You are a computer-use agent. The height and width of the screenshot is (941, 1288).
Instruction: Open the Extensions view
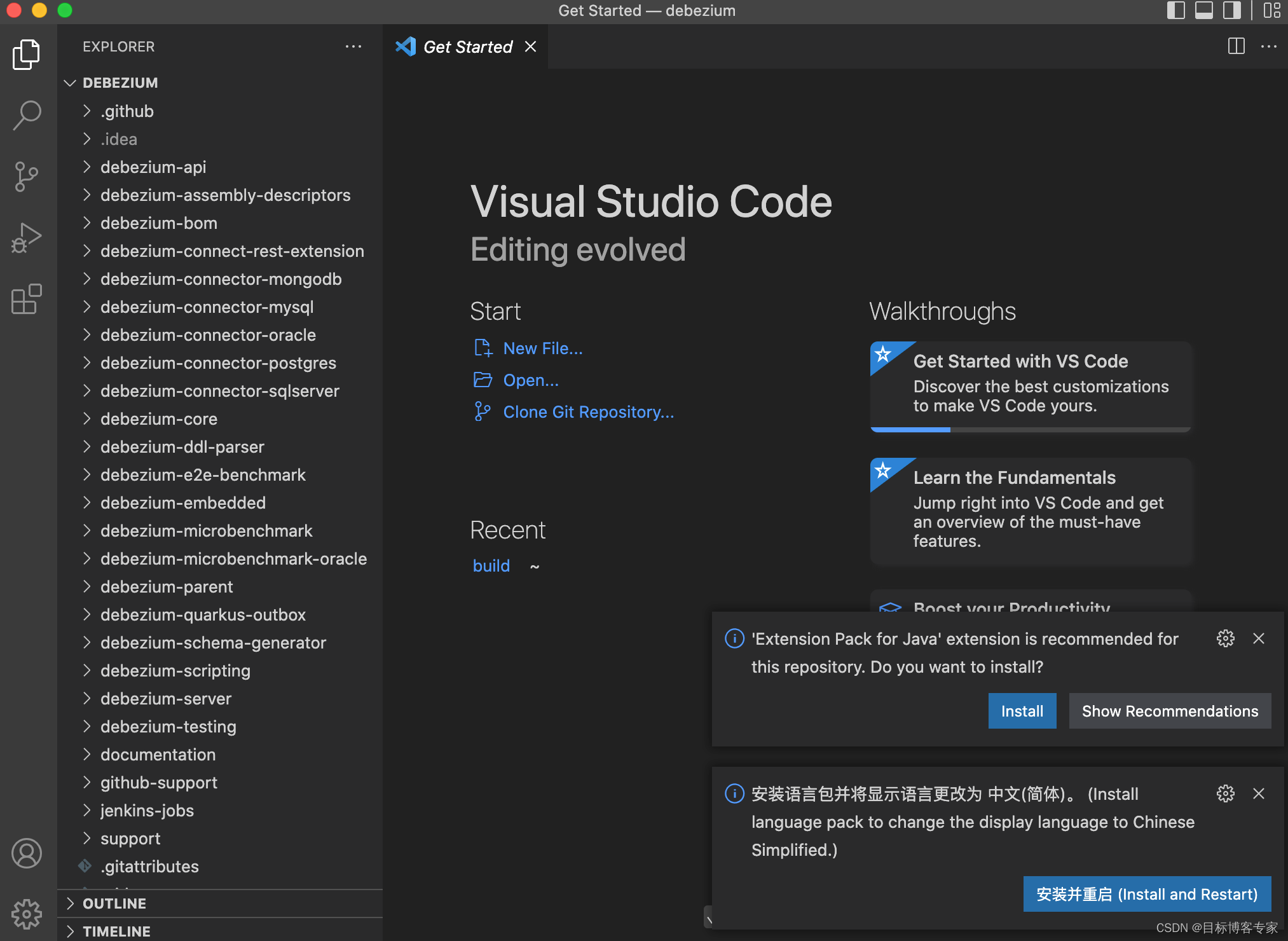click(x=27, y=299)
